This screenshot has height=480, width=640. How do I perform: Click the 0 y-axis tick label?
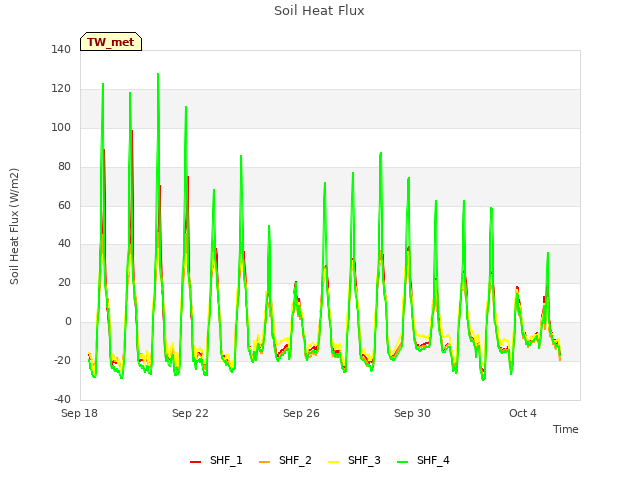point(68,322)
